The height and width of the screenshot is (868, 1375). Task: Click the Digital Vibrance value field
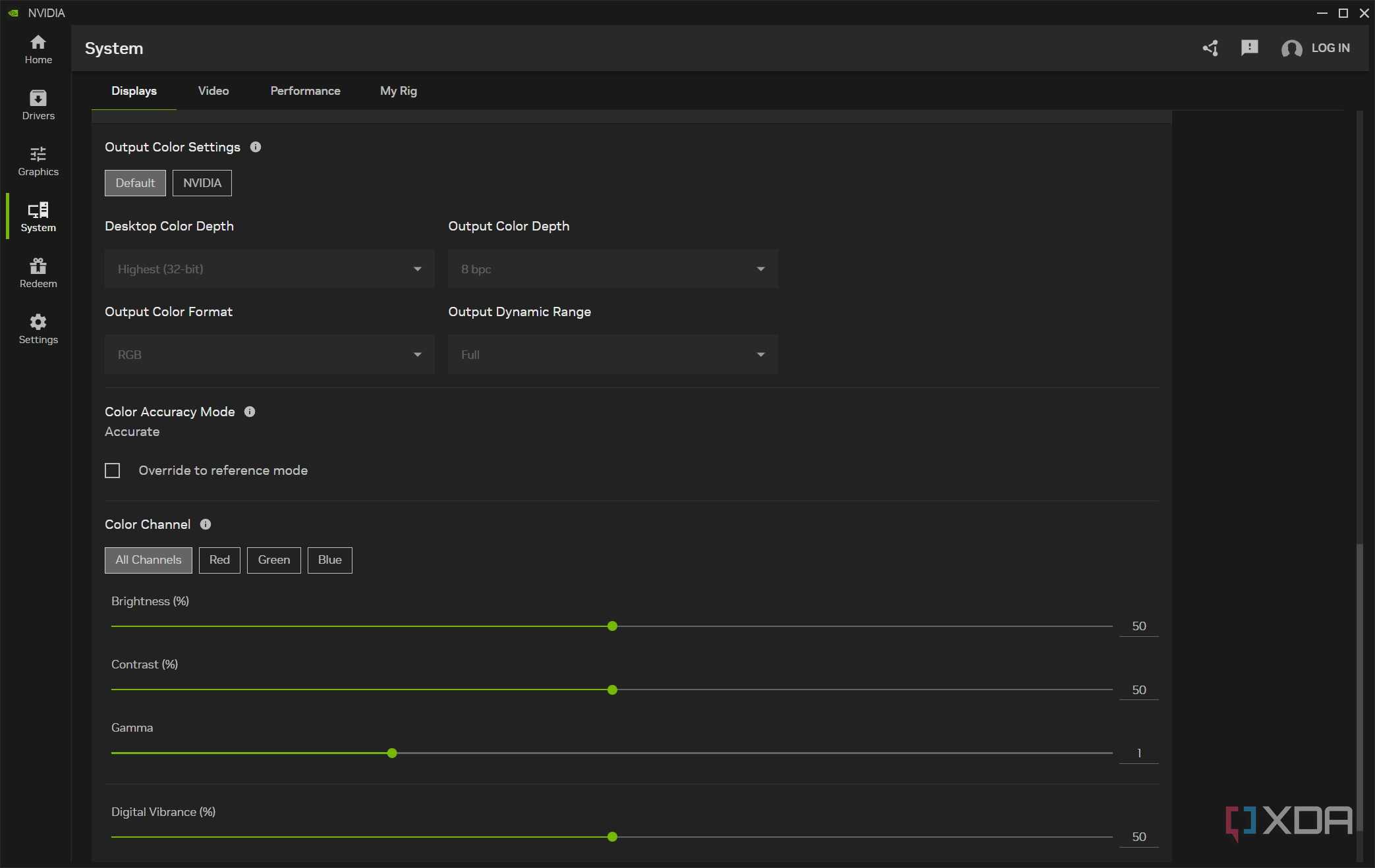point(1139,837)
